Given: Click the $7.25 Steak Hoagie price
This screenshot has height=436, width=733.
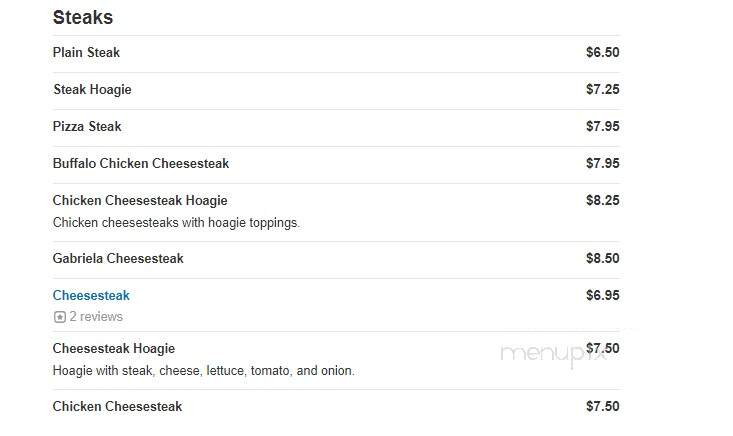Looking at the screenshot, I should pyautogui.click(x=603, y=89).
